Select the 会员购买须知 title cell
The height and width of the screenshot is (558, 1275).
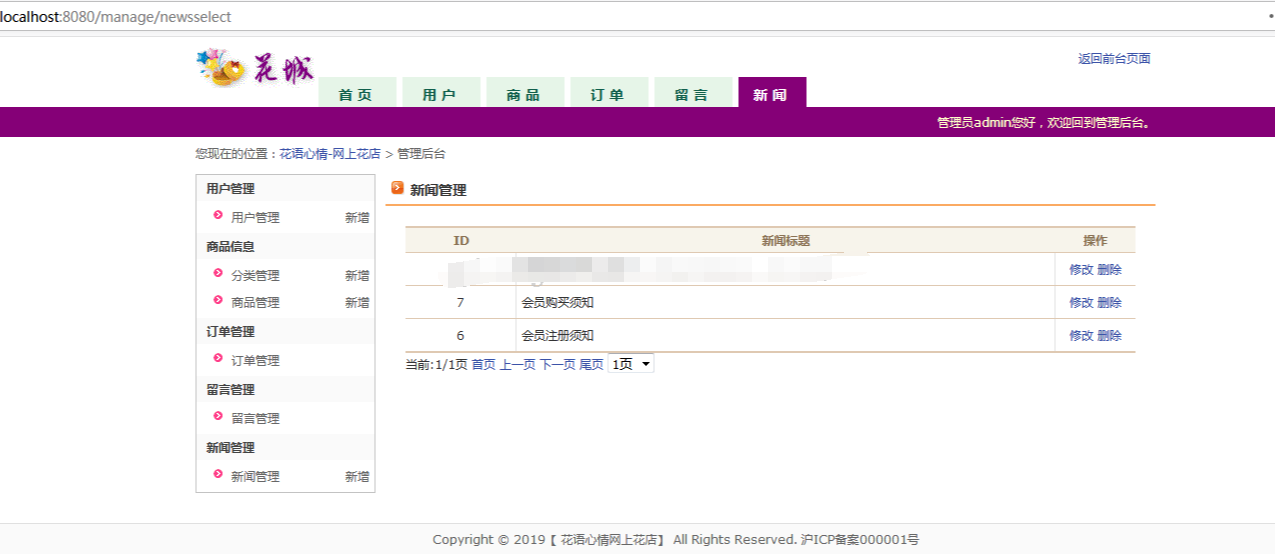(785, 302)
